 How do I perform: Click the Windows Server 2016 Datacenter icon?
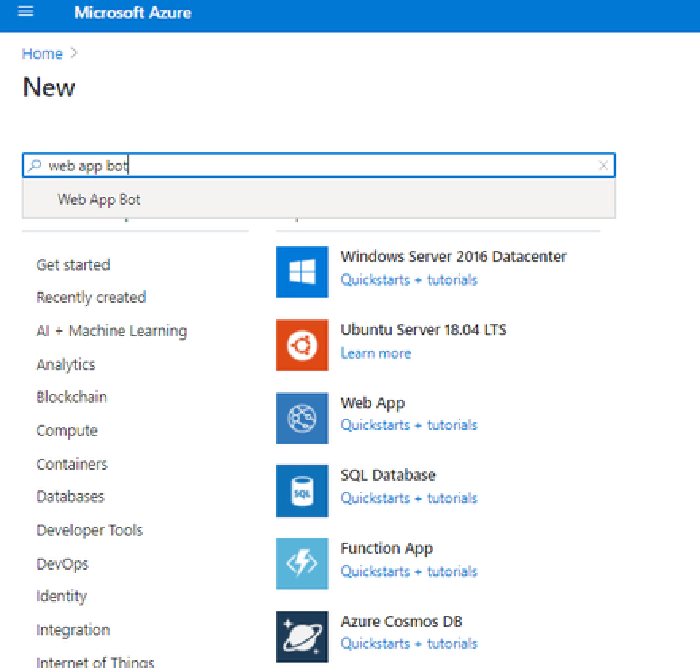pyautogui.click(x=302, y=272)
